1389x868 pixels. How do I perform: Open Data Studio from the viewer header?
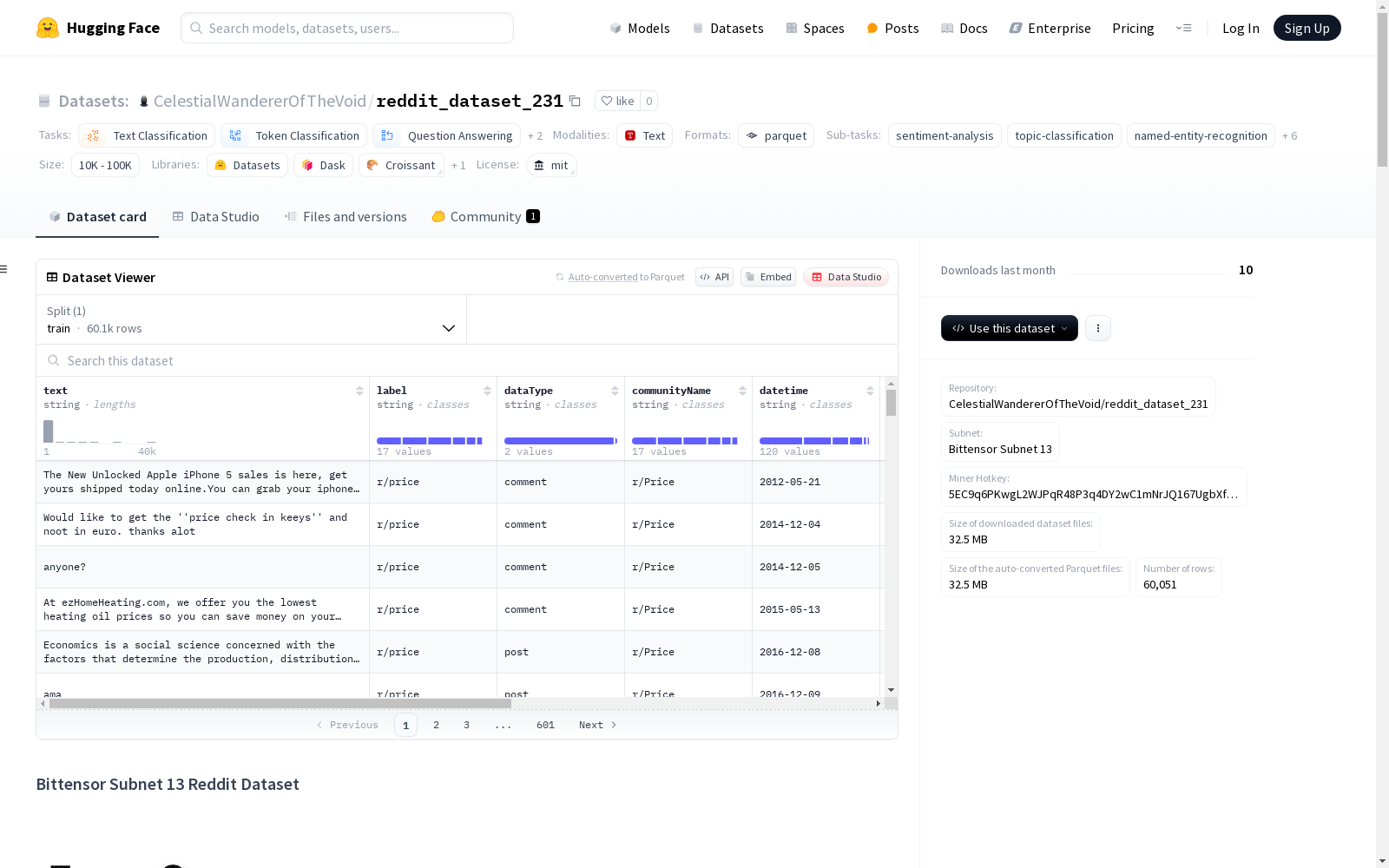846,277
